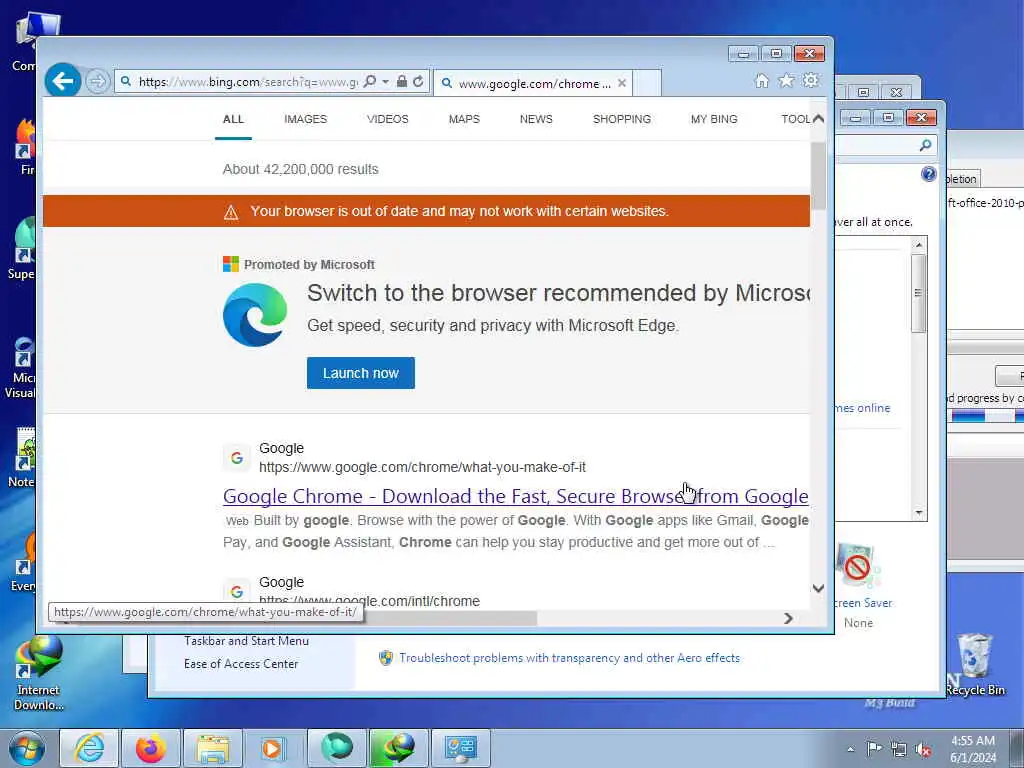
Task: Click the page's vertical scrollbar up arrow
Action: point(818,118)
